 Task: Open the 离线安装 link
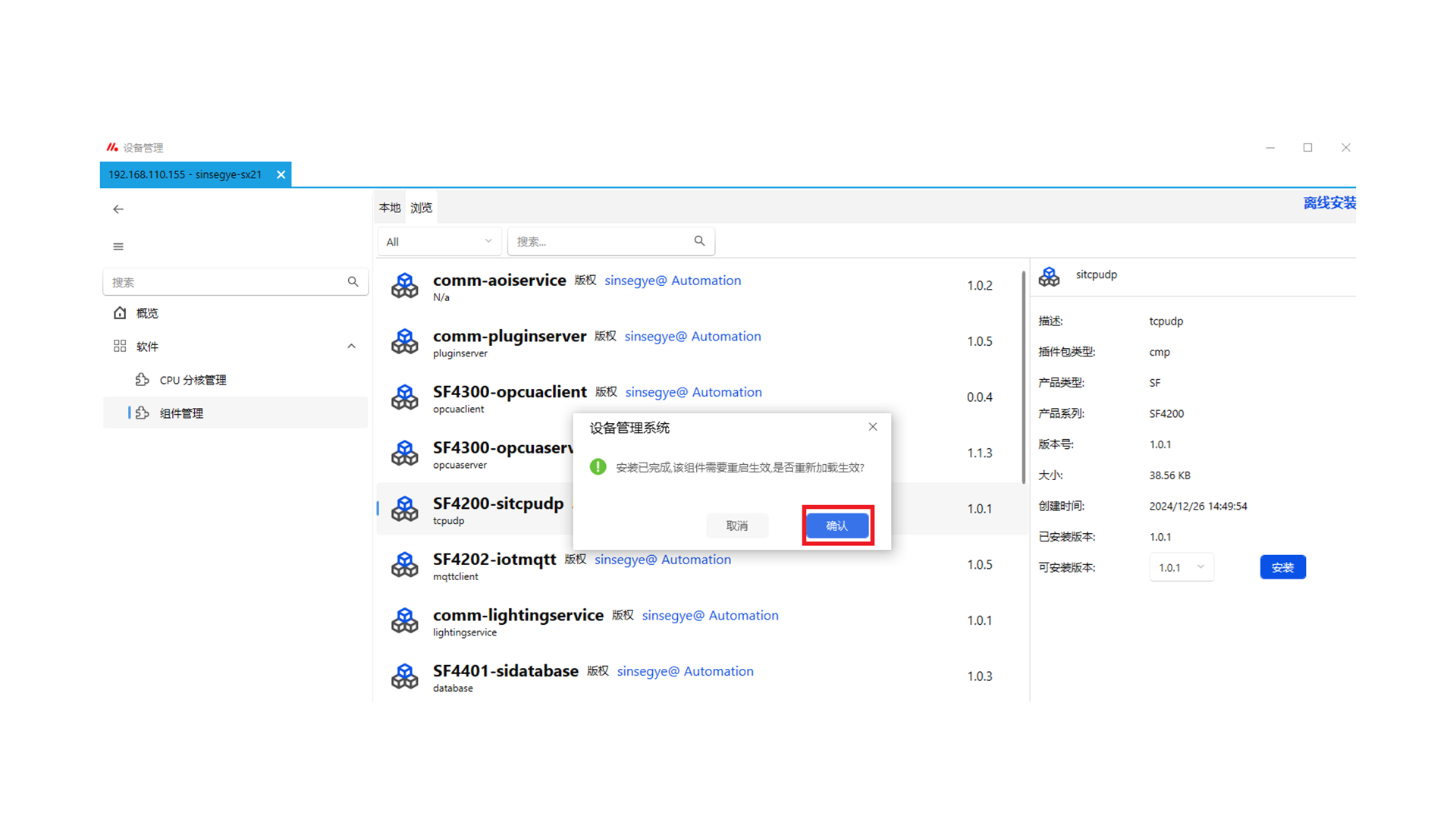1329,203
